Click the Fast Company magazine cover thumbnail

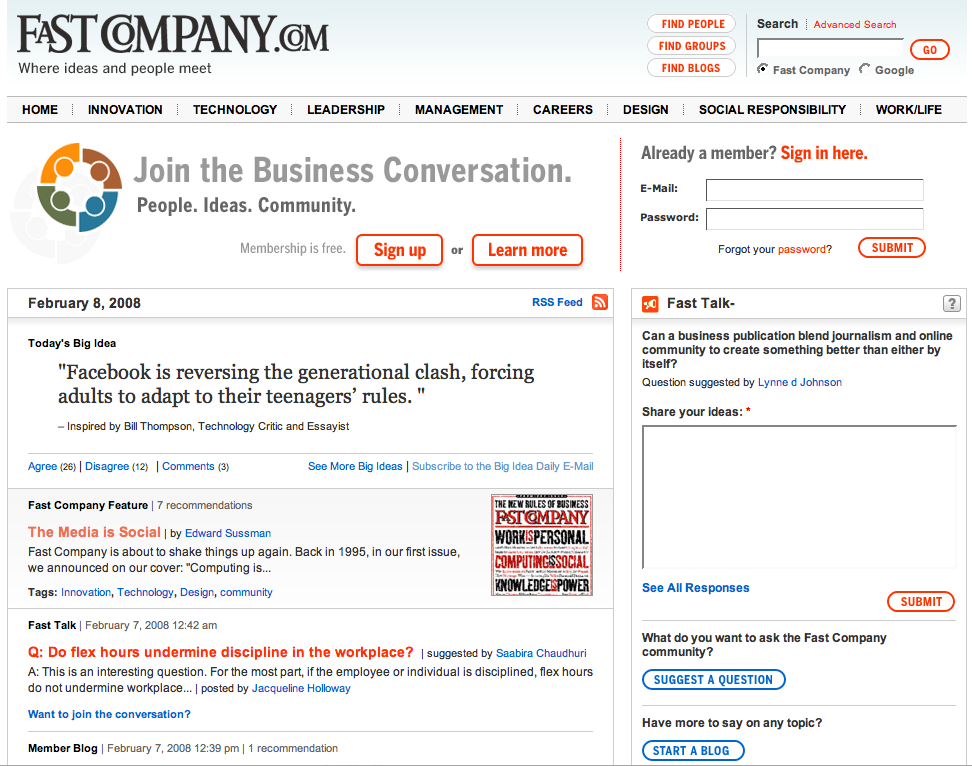pos(541,545)
